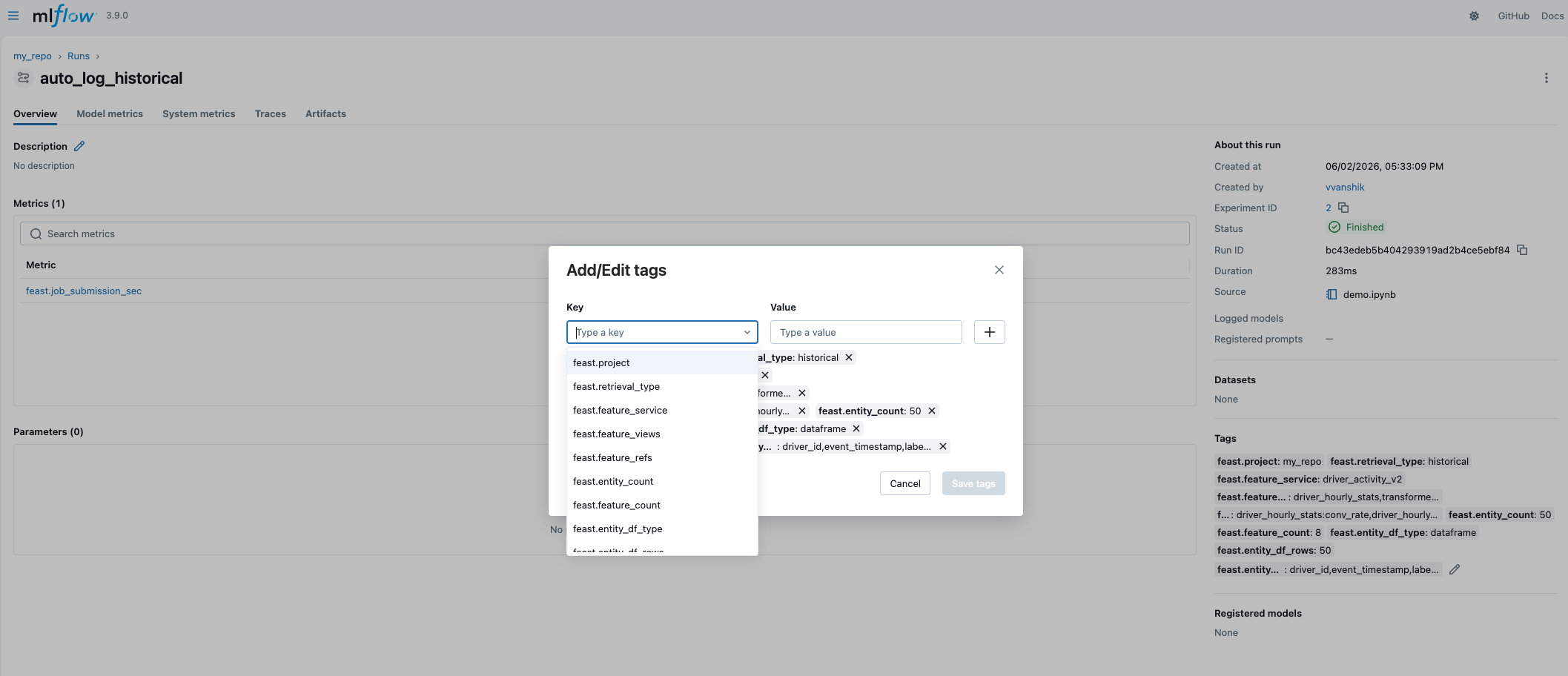
Task: Remove the feast.entity_count: 50 tag in dialog
Action: pyautogui.click(x=932, y=411)
